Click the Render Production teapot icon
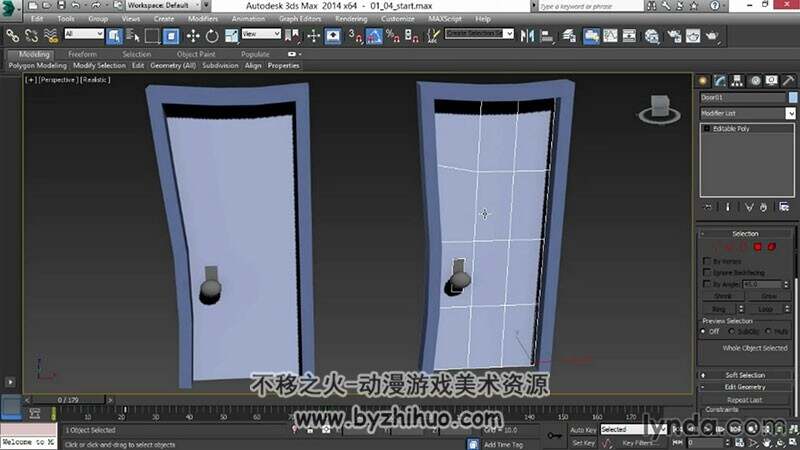 point(712,36)
